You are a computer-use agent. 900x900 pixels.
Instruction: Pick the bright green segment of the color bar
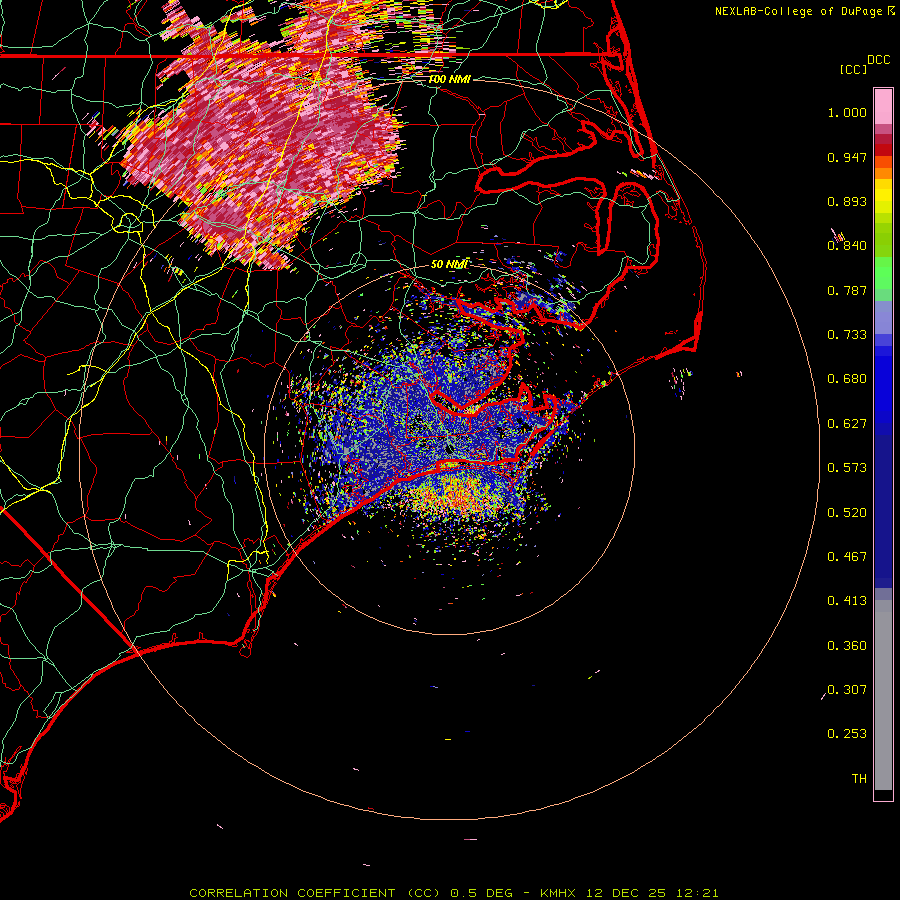point(883,273)
